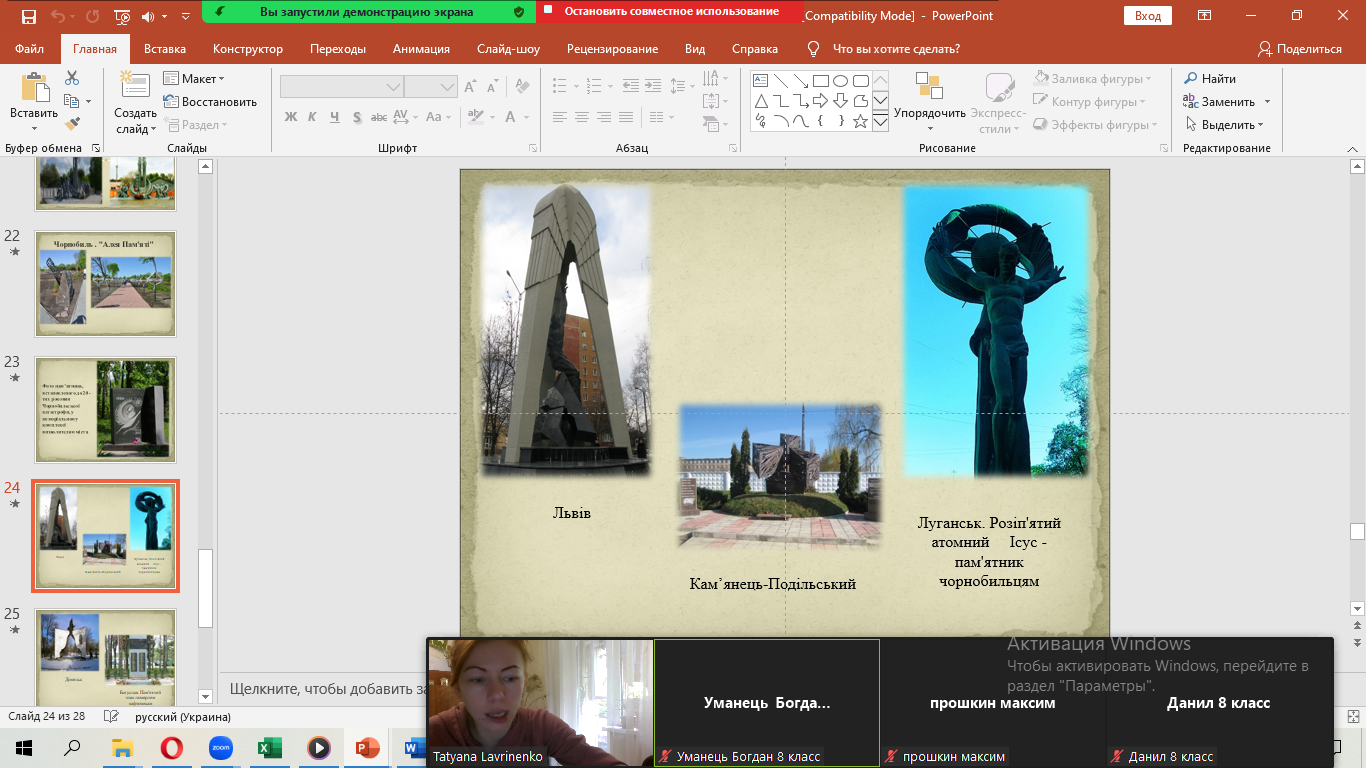This screenshot has width=1366, height=768.
Task: Toggle text shadow S icon
Action: pyautogui.click(x=357, y=117)
